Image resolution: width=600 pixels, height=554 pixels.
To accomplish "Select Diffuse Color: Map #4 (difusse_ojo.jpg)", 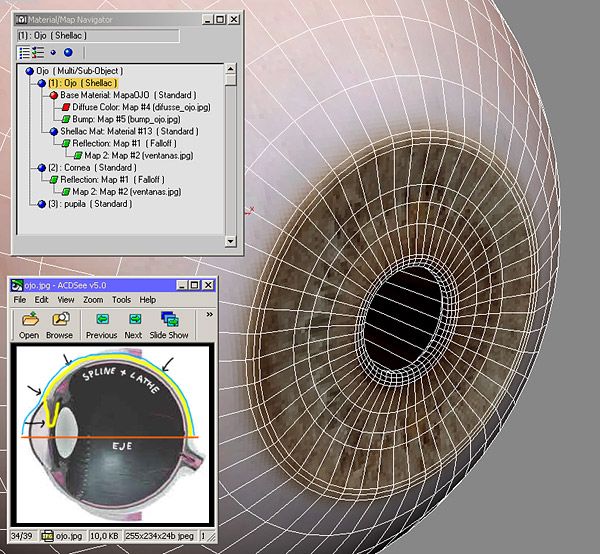I will (x=141, y=107).
